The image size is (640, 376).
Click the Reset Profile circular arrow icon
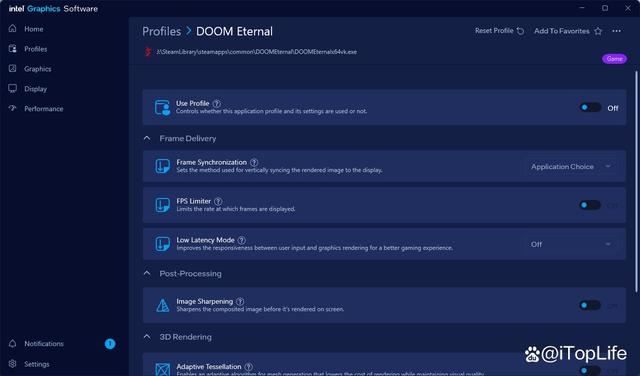click(x=520, y=31)
